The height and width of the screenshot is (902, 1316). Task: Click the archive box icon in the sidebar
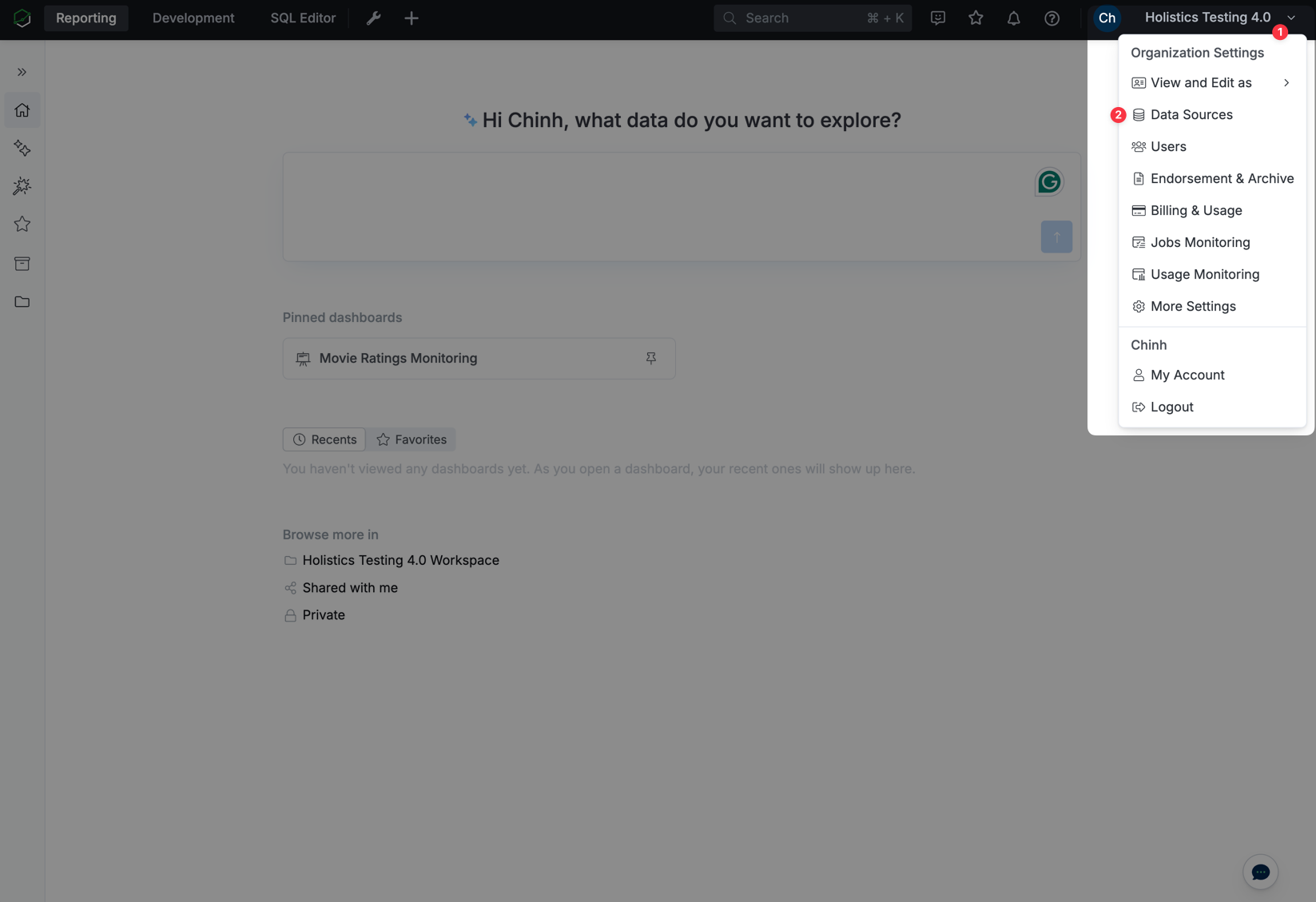(x=22, y=263)
